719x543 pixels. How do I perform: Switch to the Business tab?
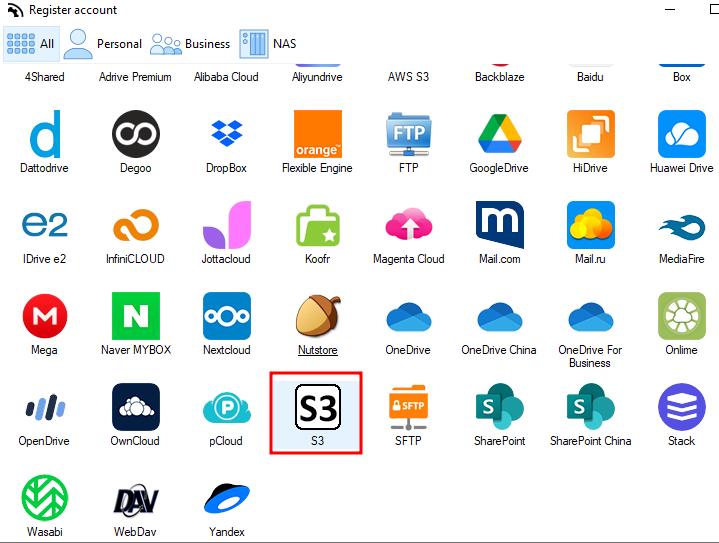190,44
